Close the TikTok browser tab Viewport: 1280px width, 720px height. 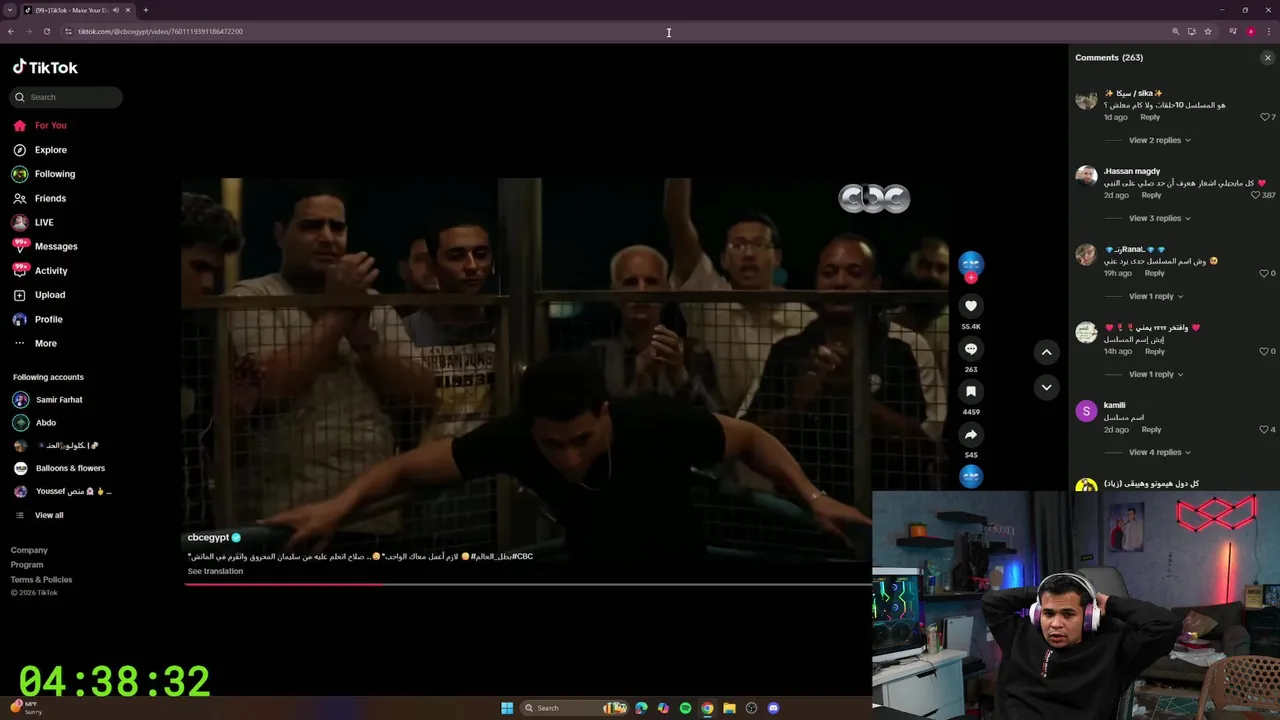(x=128, y=10)
